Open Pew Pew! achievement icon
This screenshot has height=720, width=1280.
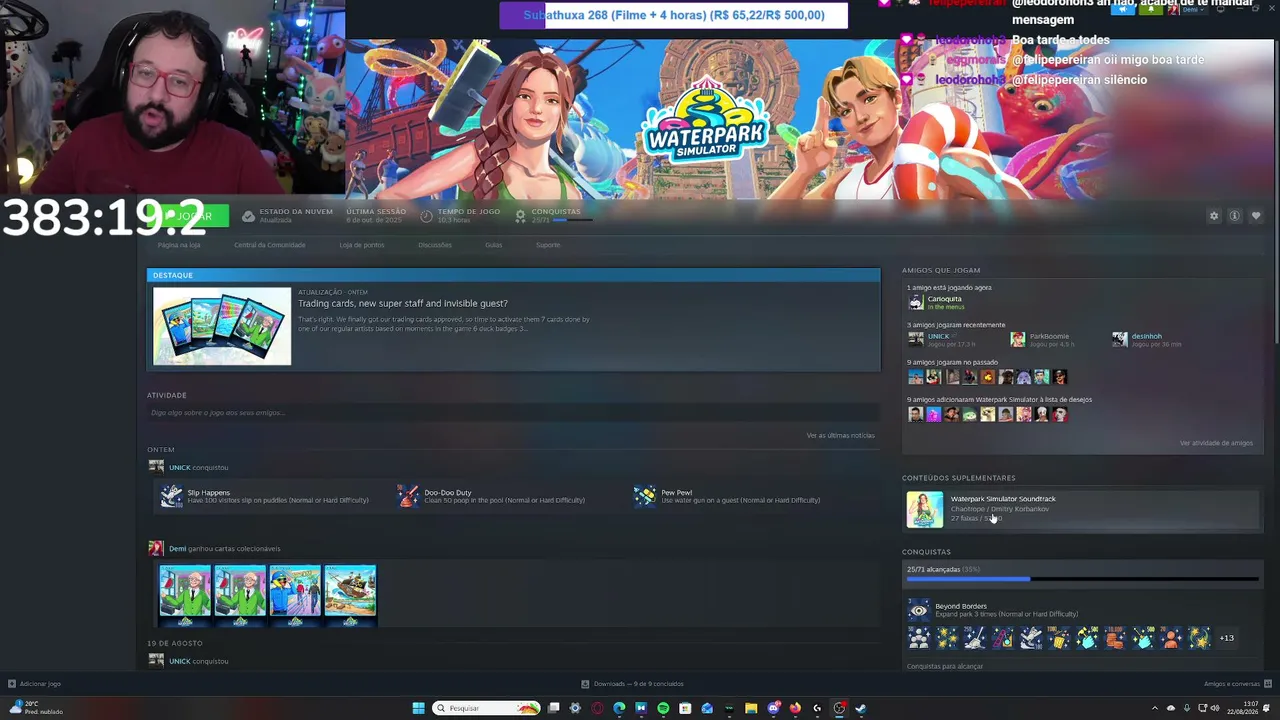(645, 496)
